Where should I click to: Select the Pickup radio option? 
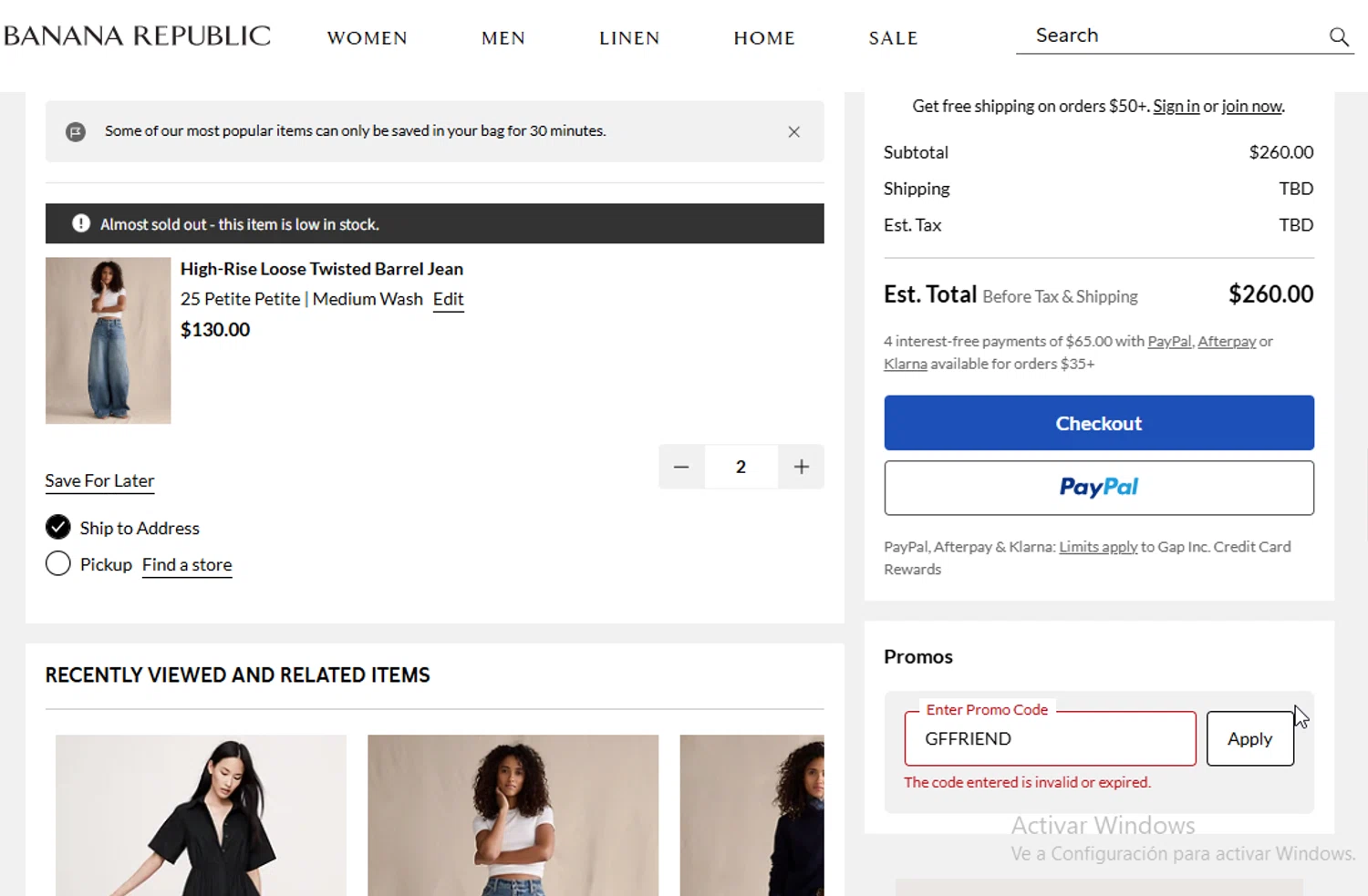[57, 564]
